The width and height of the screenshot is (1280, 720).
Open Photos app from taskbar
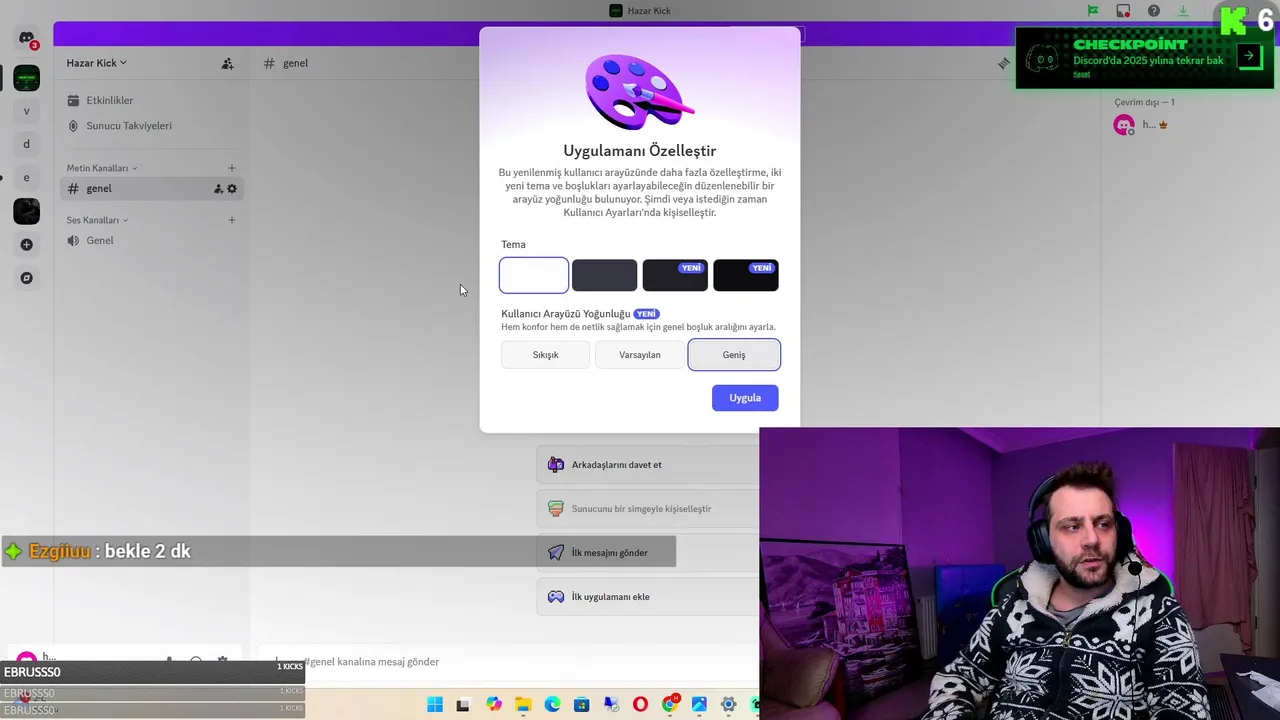699,705
